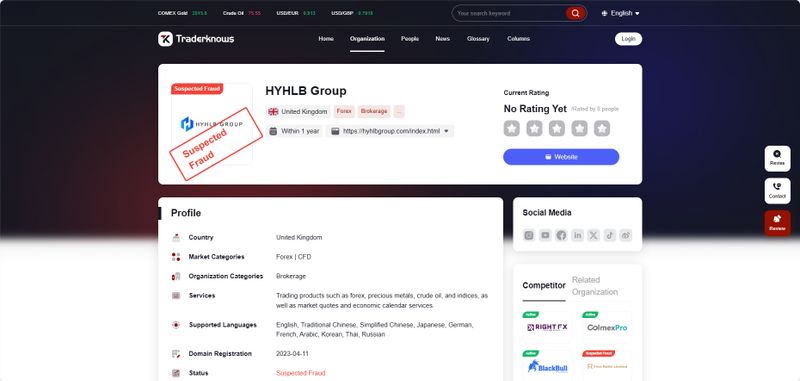Open the News menu item
This screenshot has width=800, height=381.
pyautogui.click(x=442, y=39)
